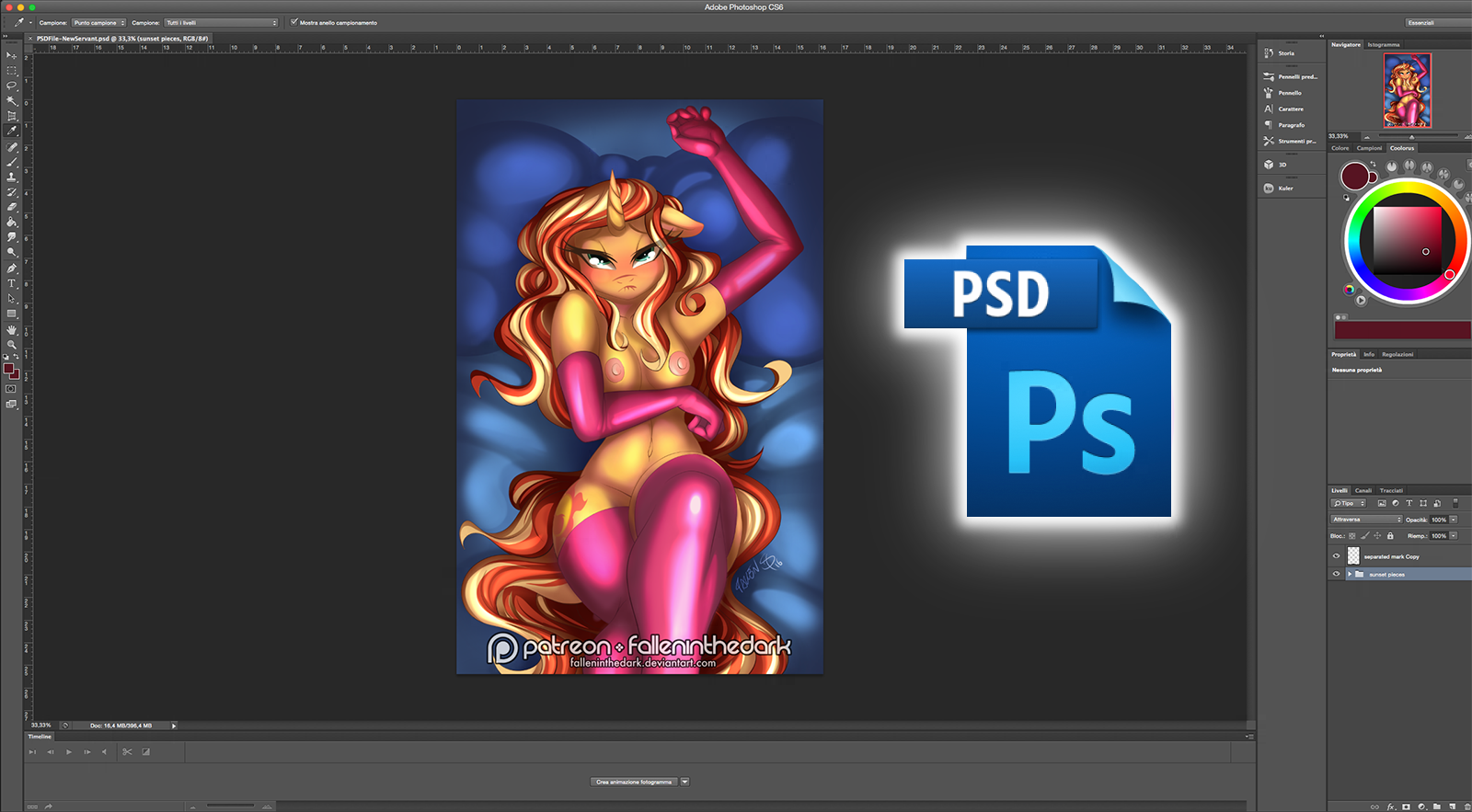Switch to the Tracciati tab
This screenshot has height=812, width=1472.
(x=1391, y=490)
